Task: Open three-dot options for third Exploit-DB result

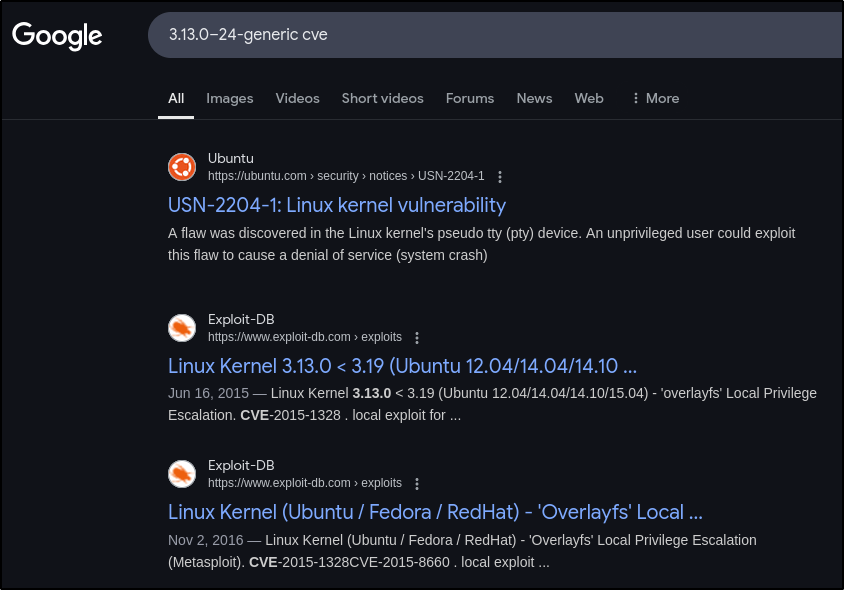Action: point(417,483)
